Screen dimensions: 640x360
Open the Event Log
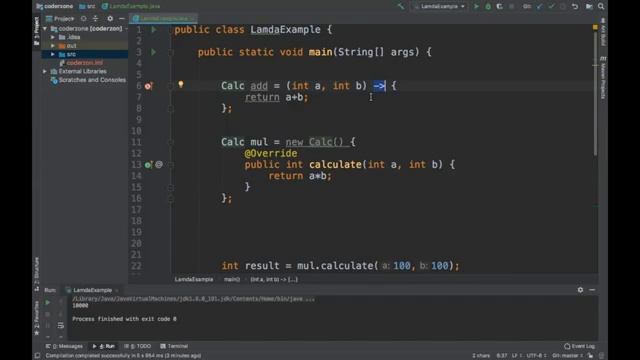(x=580, y=346)
